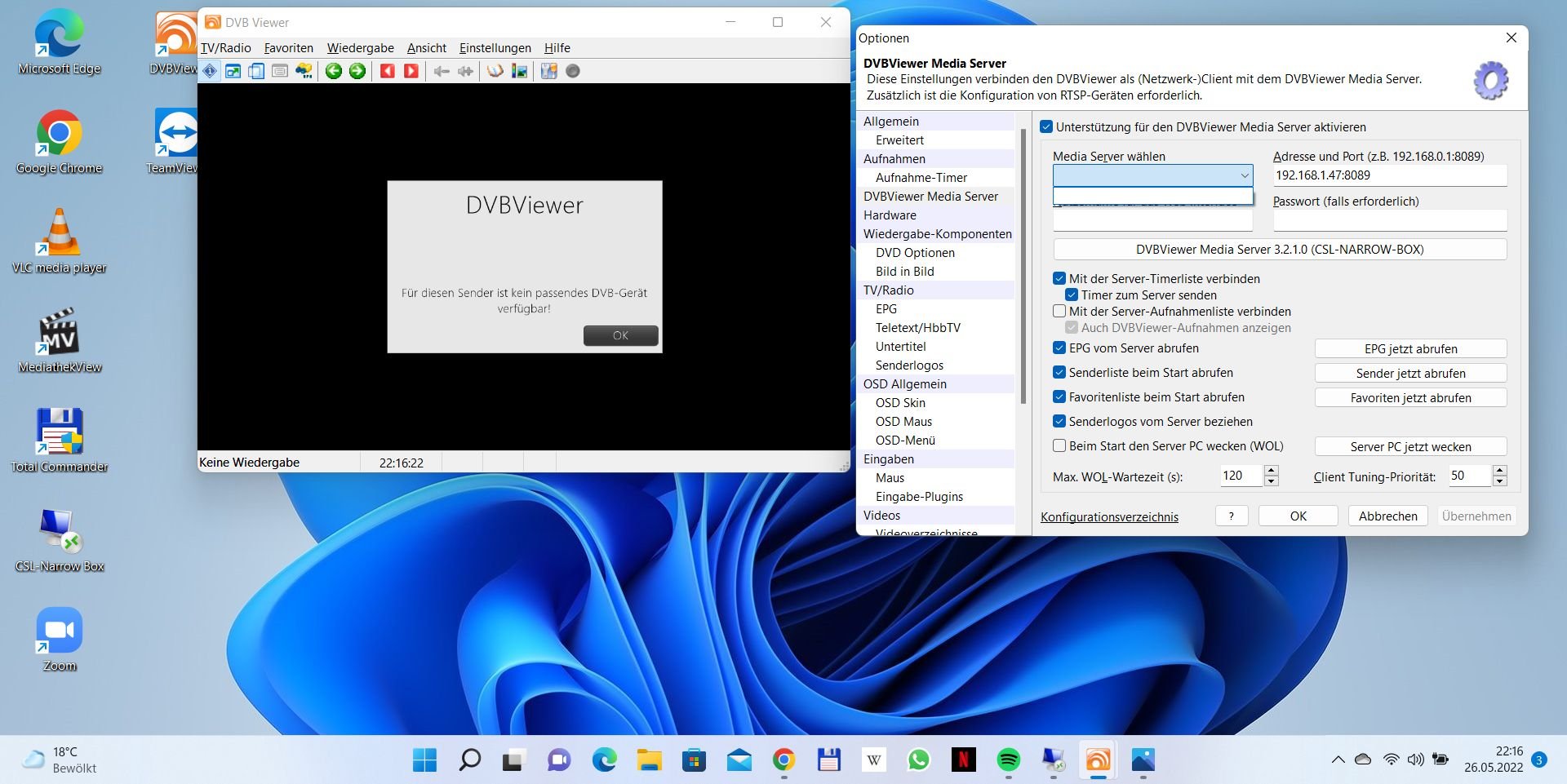Enable Mit der Server-Aufnahmenliste verbinden

[1059, 311]
